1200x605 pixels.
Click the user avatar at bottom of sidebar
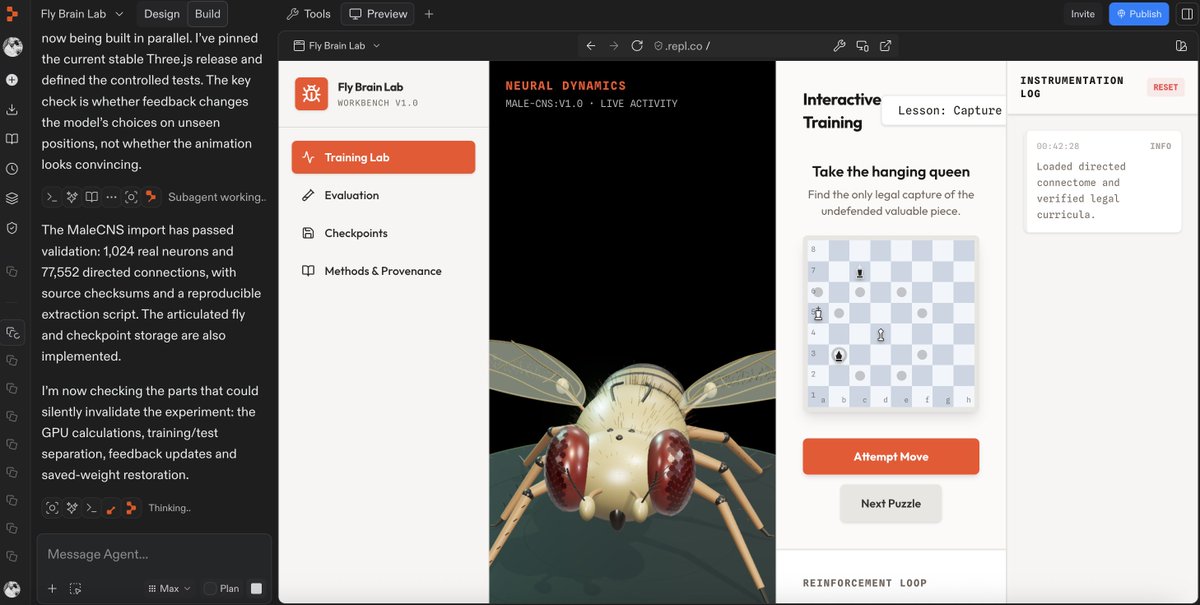pyautogui.click(x=12, y=589)
